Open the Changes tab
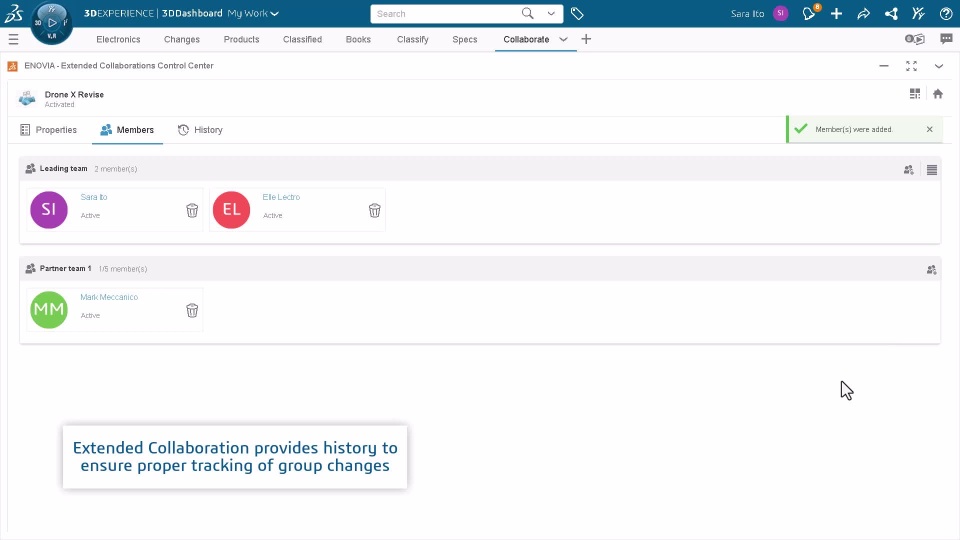Viewport: 960px width, 540px height. [182, 39]
